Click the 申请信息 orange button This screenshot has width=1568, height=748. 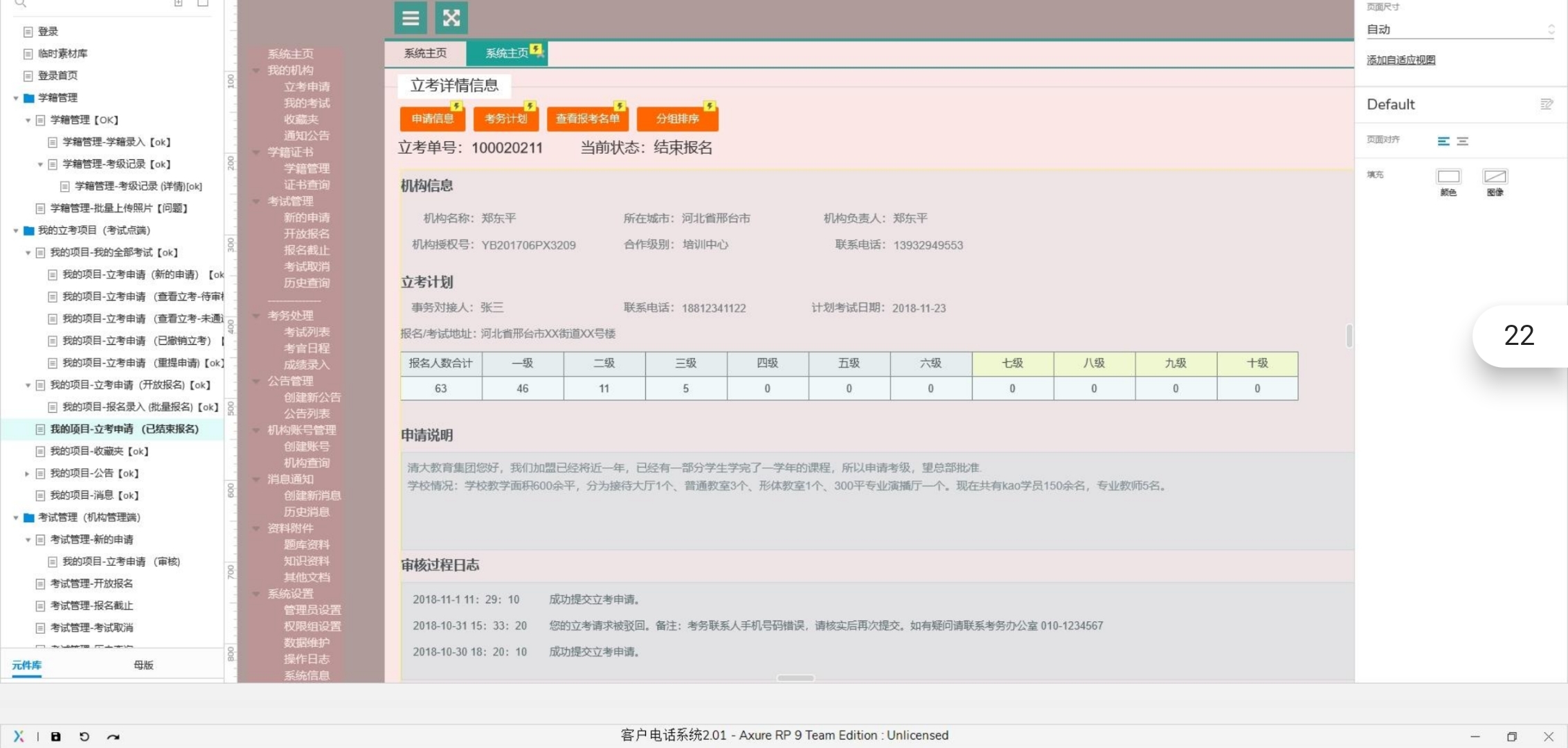point(433,118)
